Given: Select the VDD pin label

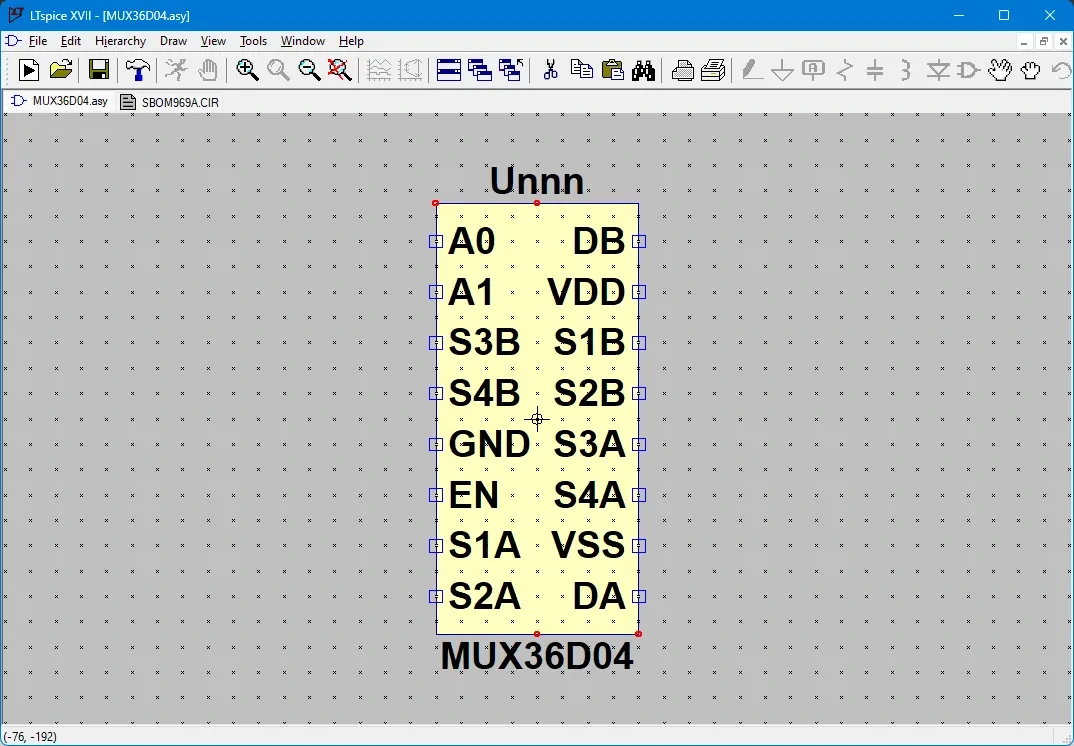Looking at the screenshot, I should 586,292.
